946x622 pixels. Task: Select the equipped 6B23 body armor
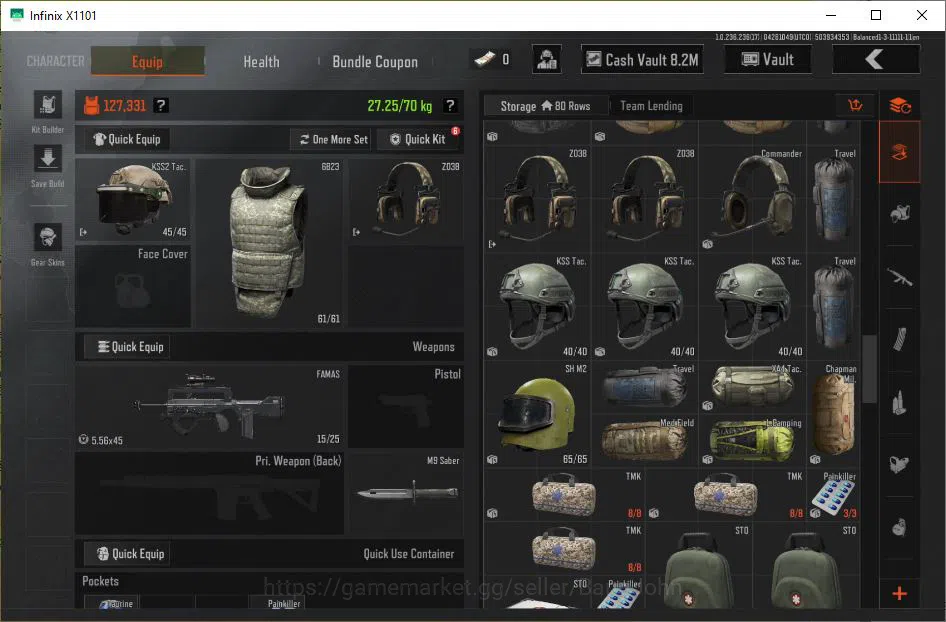pyautogui.click(x=269, y=243)
